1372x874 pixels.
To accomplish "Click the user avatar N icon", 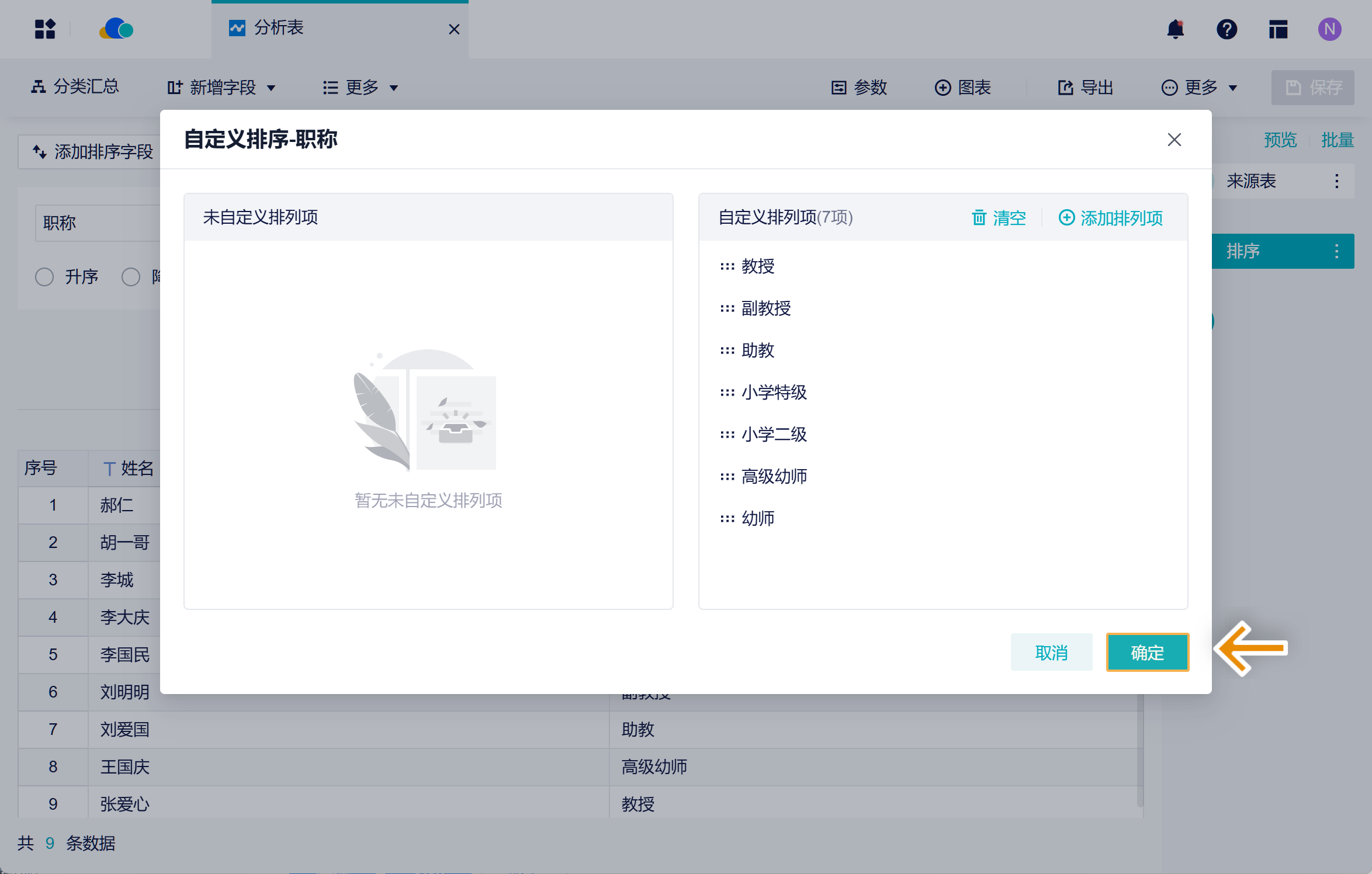I will [1329, 29].
